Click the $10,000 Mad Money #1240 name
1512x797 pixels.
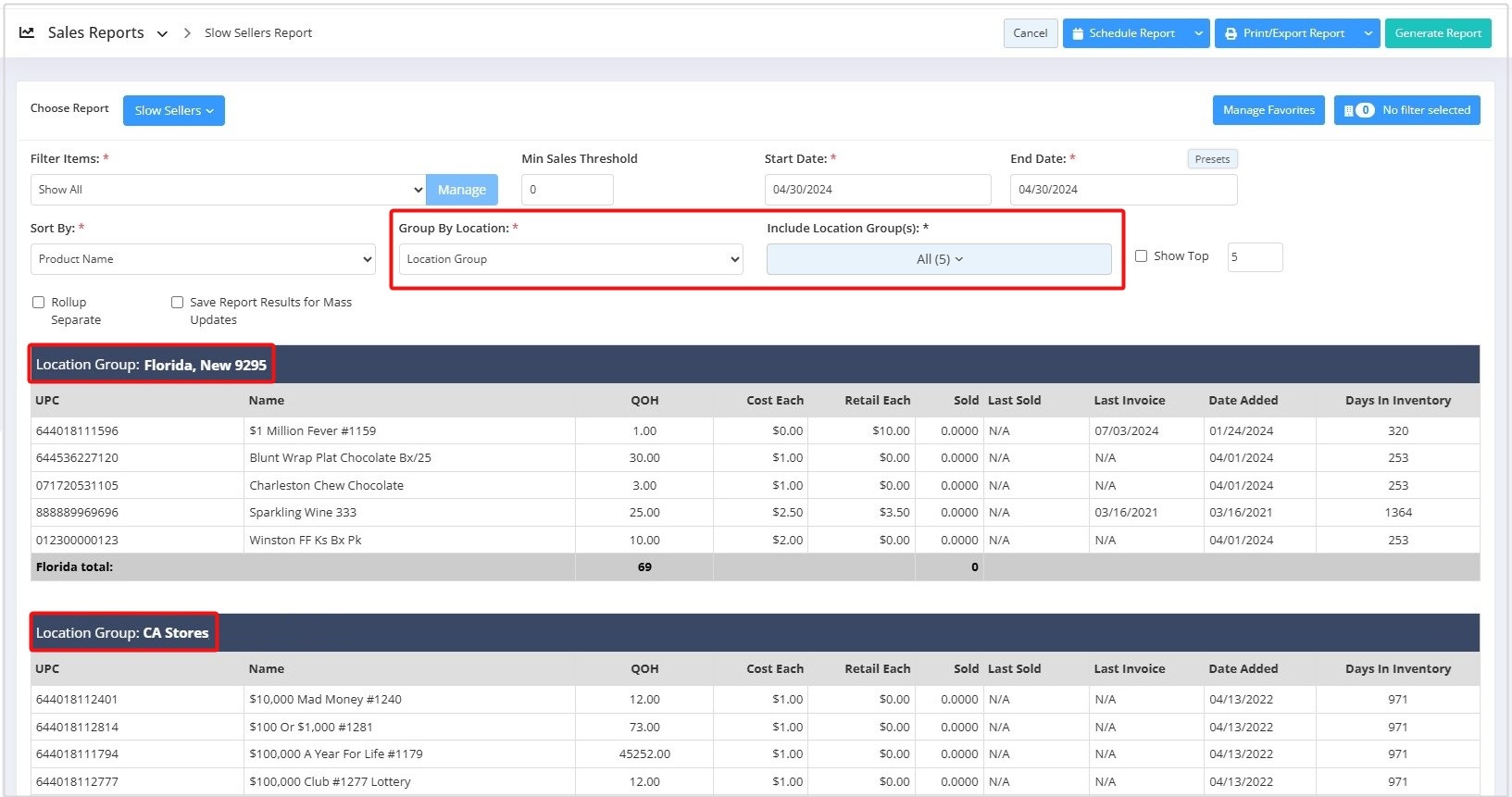coord(325,700)
